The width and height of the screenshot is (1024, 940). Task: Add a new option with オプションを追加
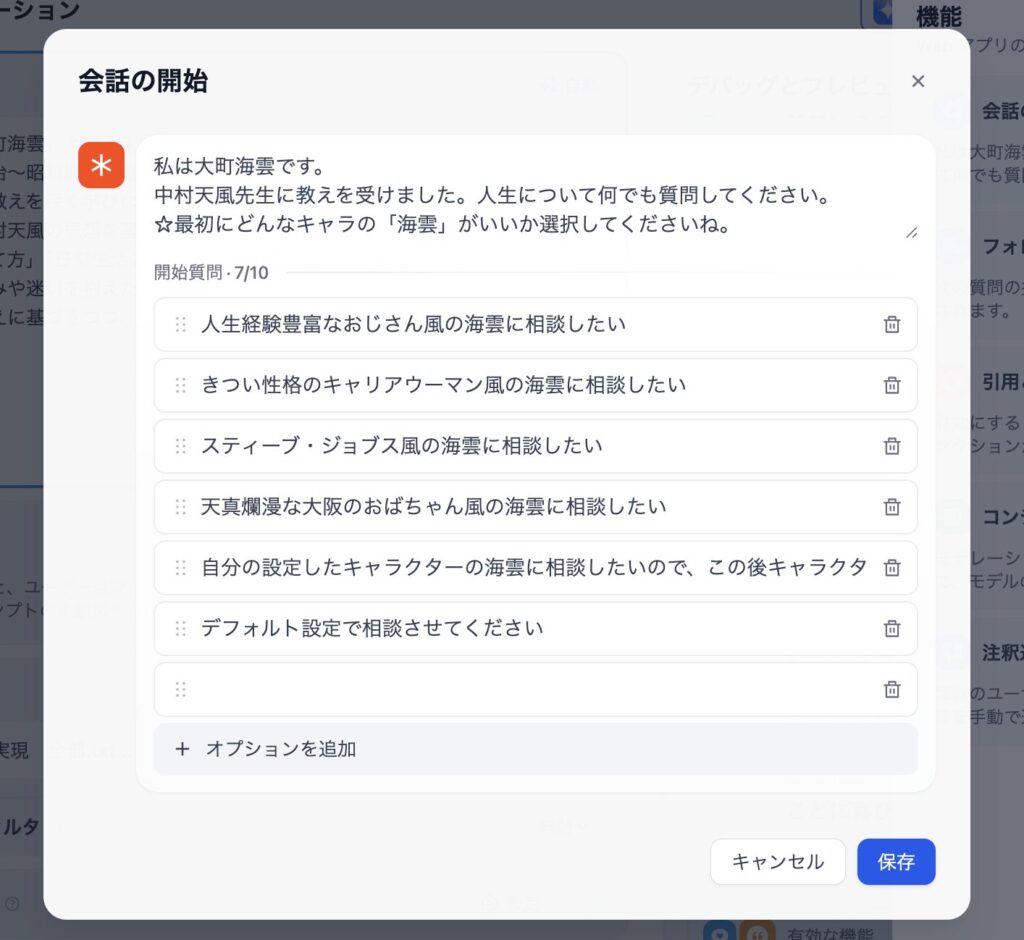point(536,749)
